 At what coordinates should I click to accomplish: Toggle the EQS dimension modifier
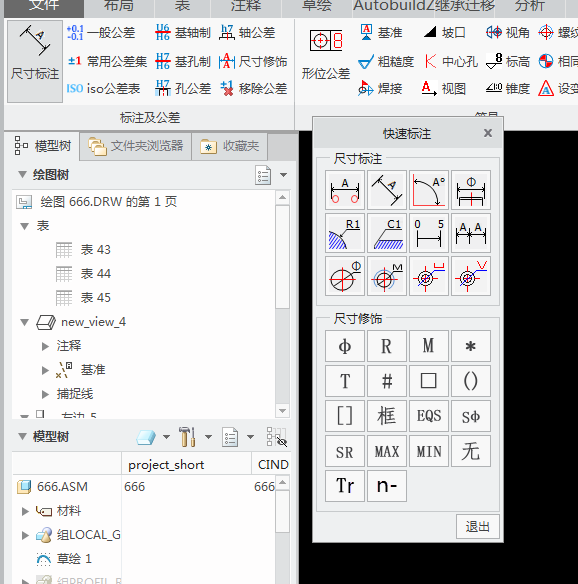(429, 416)
